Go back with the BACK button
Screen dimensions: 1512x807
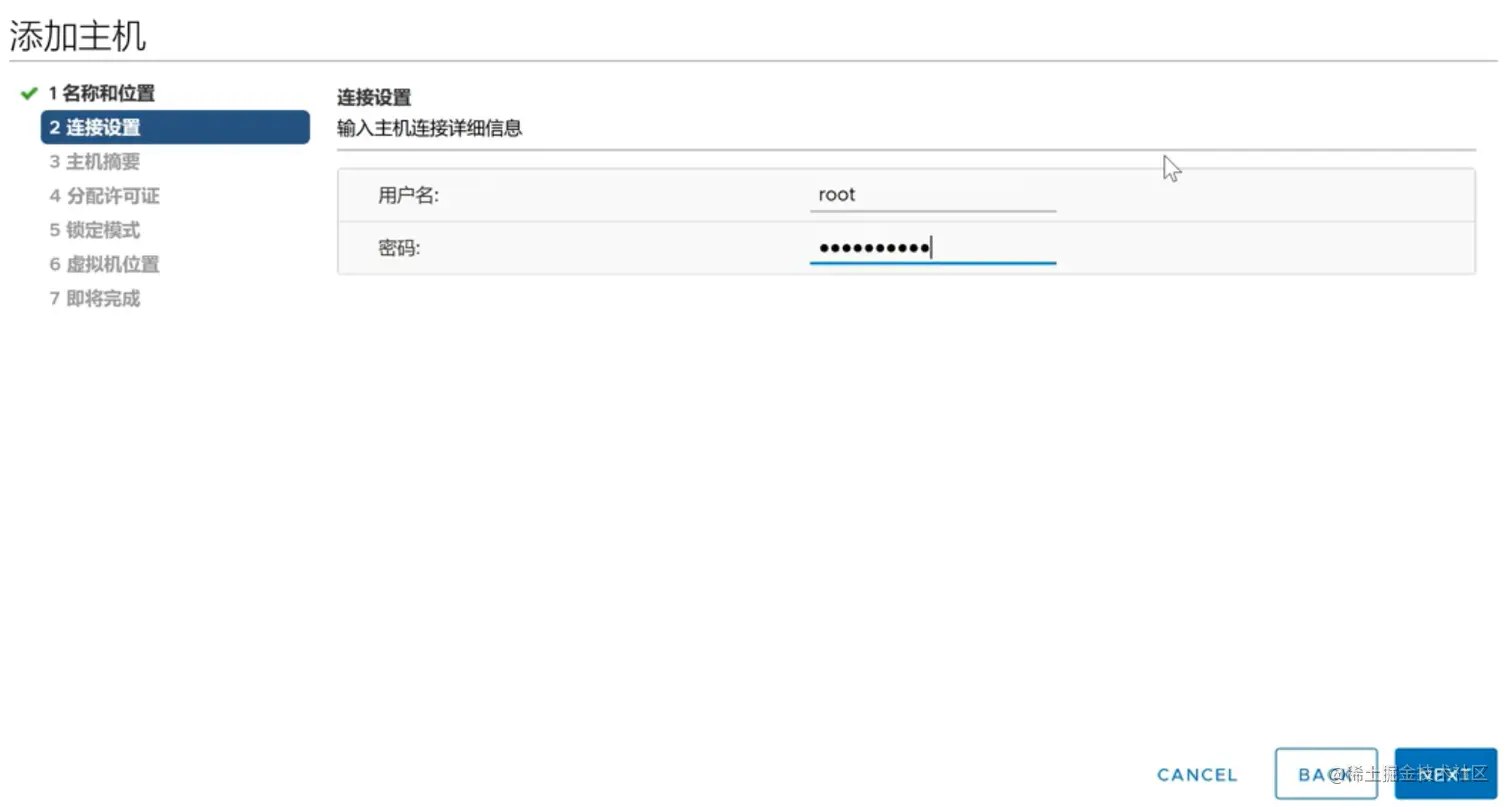point(1326,774)
